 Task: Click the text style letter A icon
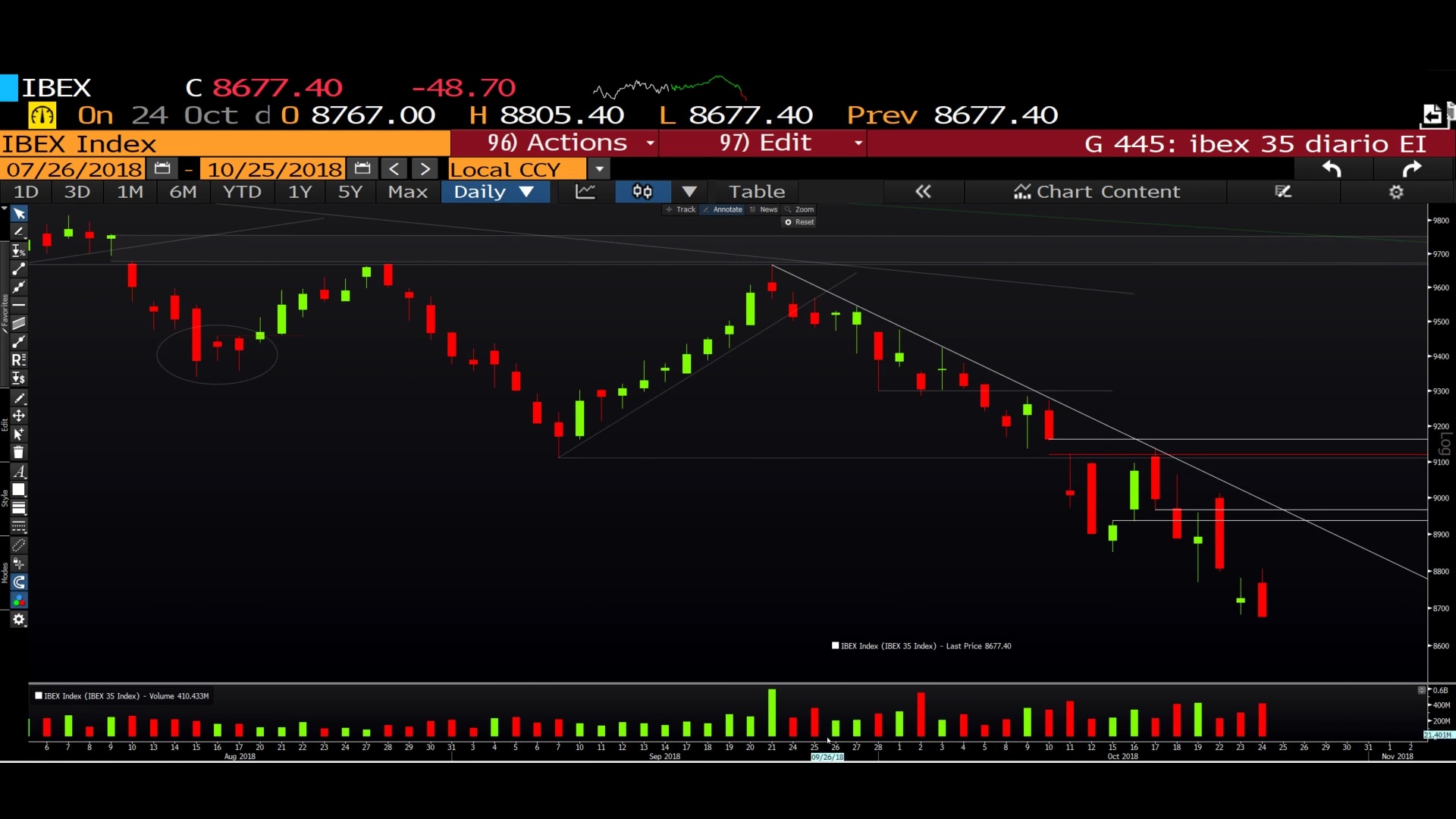[x=19, y=471]
